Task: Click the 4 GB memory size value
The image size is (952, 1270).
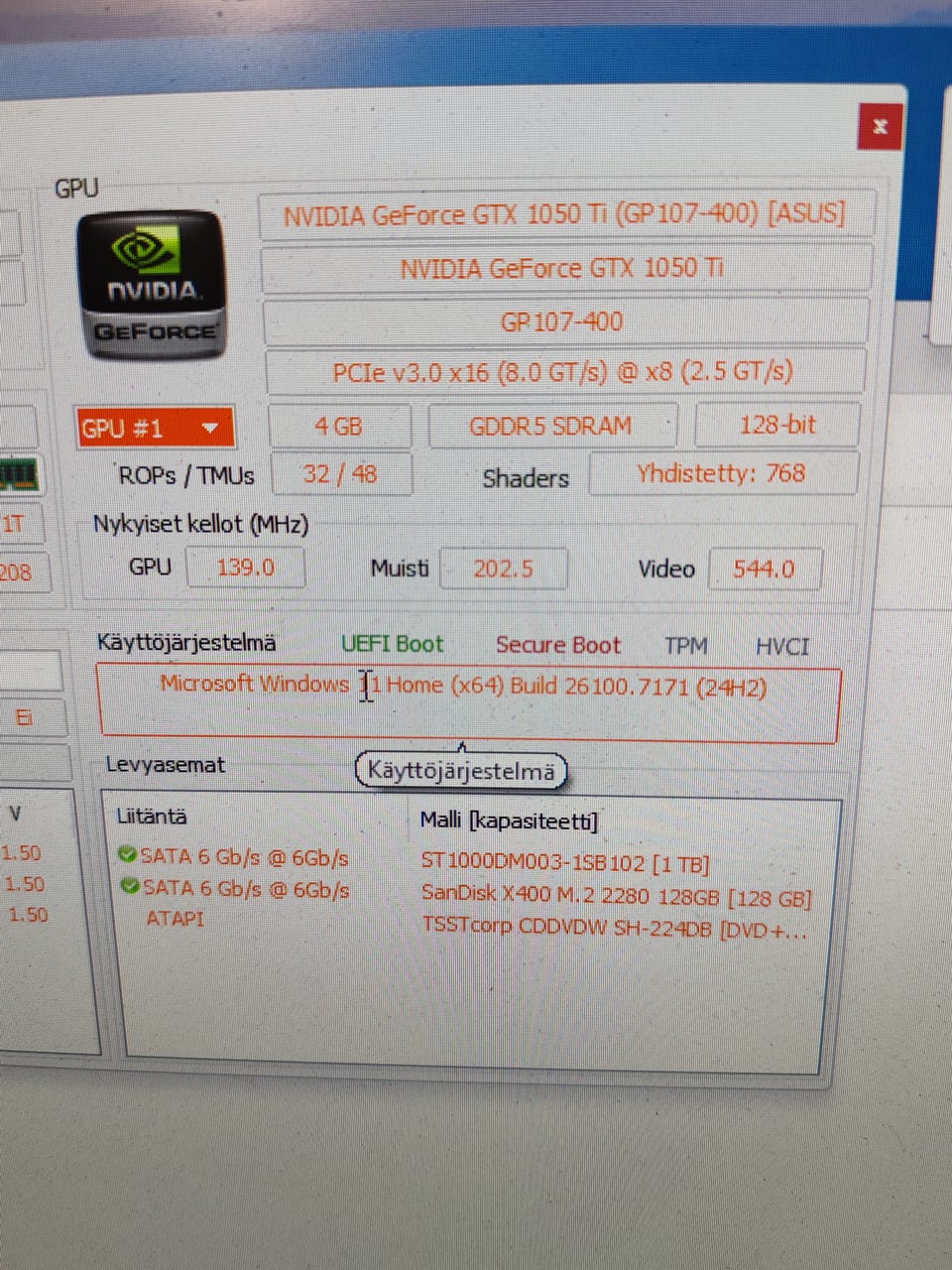Action: (339, 427)
